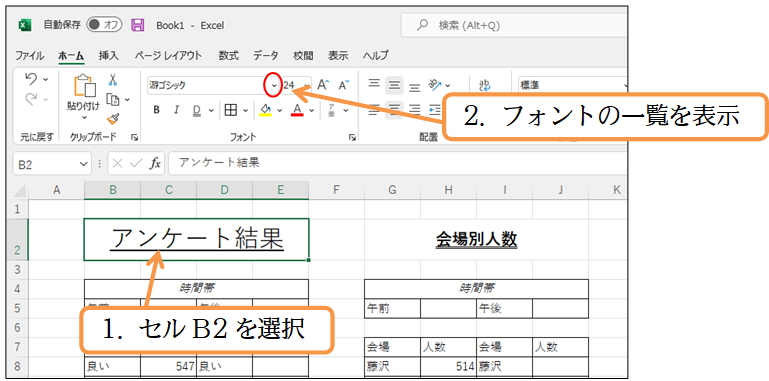
Task: Apply the red font color
Action: pos(297,110)
